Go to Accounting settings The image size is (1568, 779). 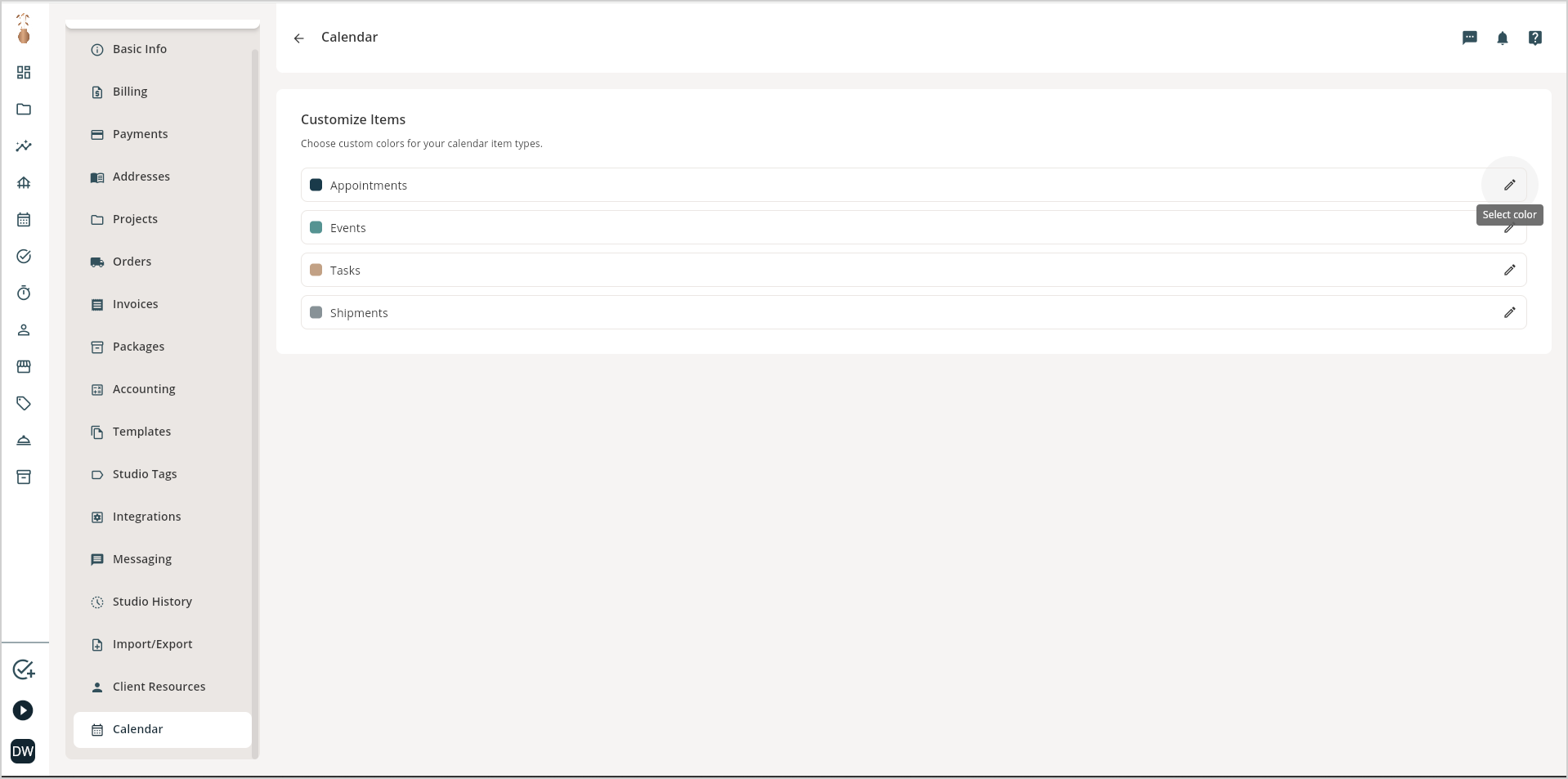pyautogui.click(x=163, y=389)
